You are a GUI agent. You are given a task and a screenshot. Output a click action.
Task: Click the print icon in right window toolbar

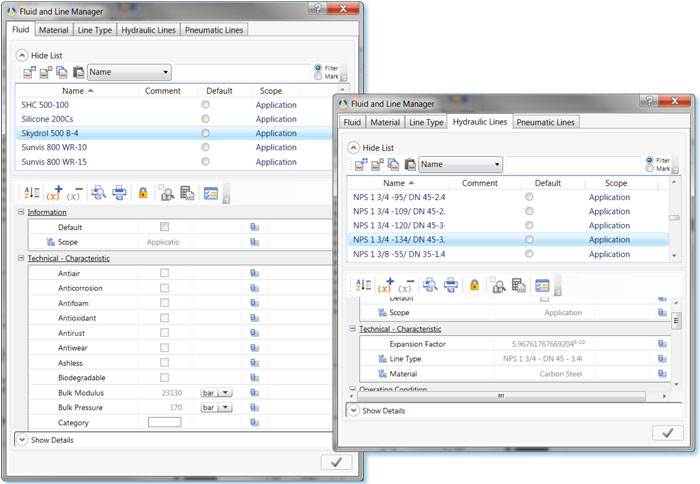451,285
